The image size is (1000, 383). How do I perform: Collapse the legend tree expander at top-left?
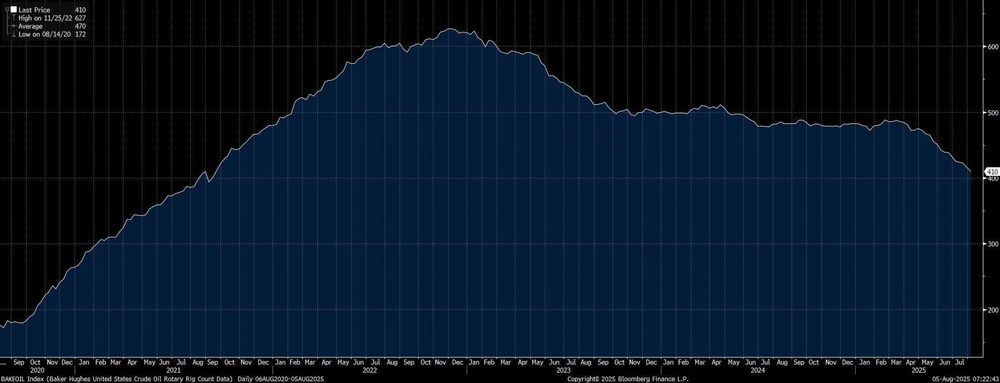(x=6, y=10)
